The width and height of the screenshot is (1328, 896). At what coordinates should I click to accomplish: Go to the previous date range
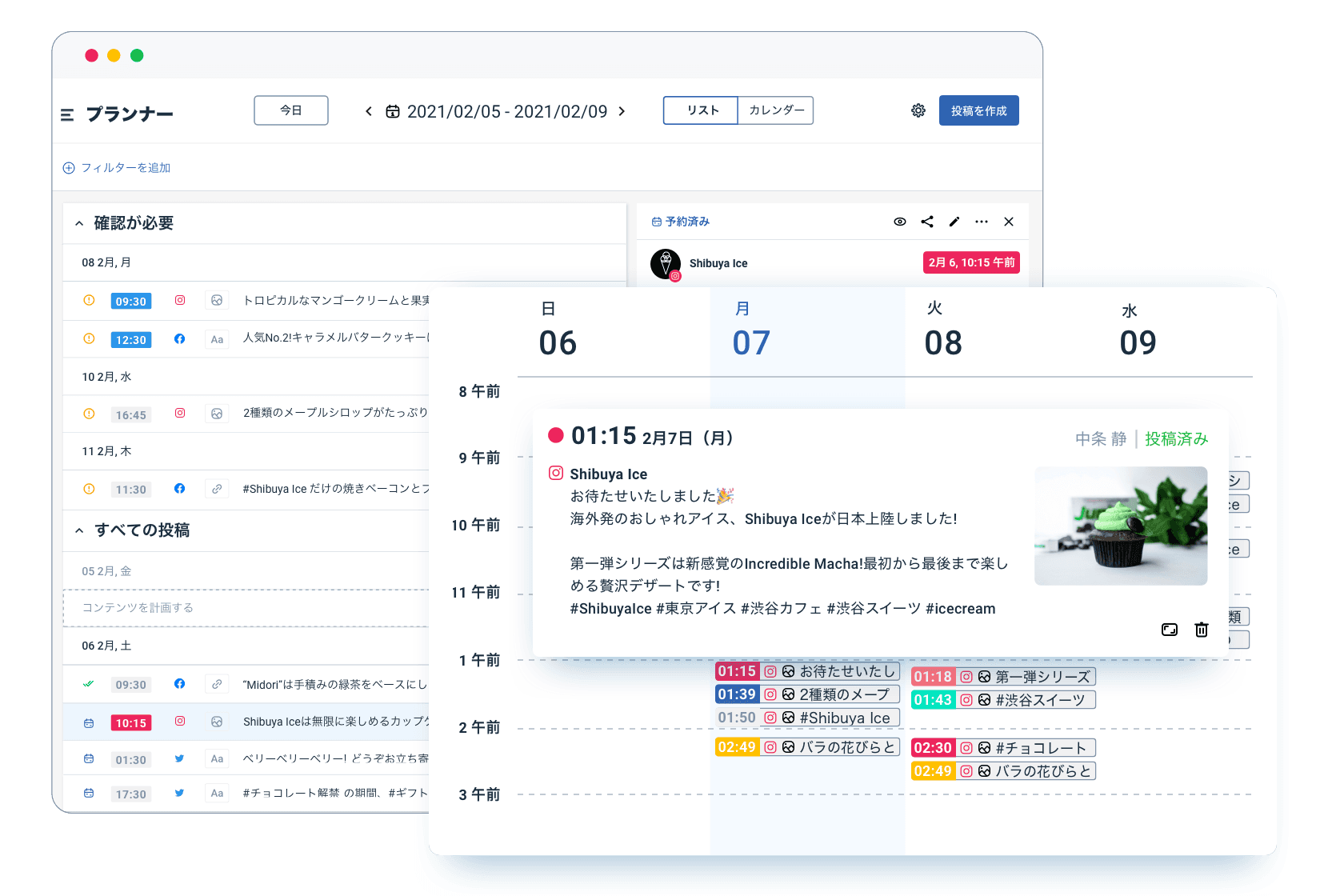368,111
